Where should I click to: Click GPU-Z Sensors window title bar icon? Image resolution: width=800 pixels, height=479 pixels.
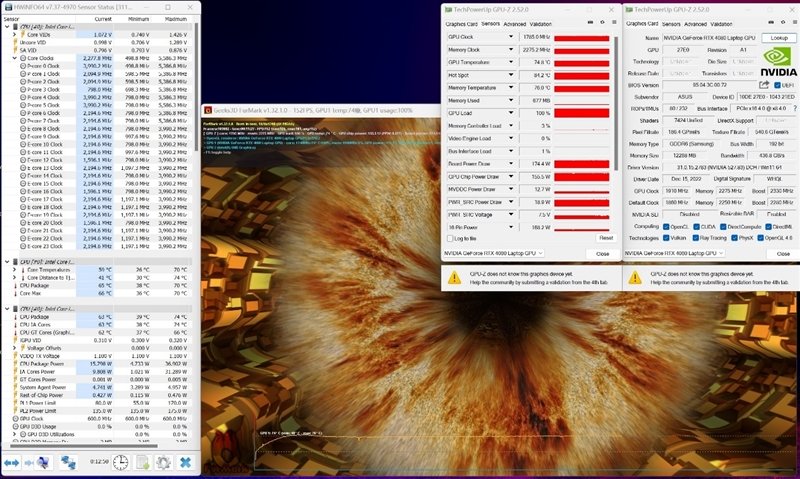point(448,9)
